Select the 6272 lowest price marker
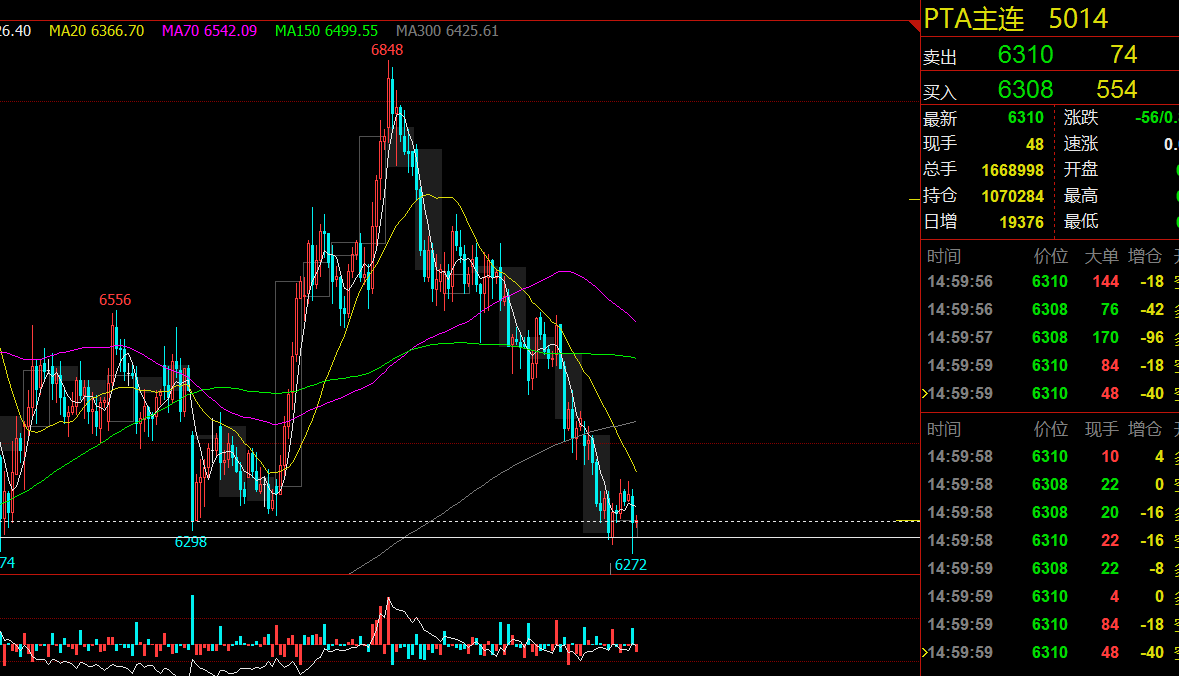 point(630,565)
